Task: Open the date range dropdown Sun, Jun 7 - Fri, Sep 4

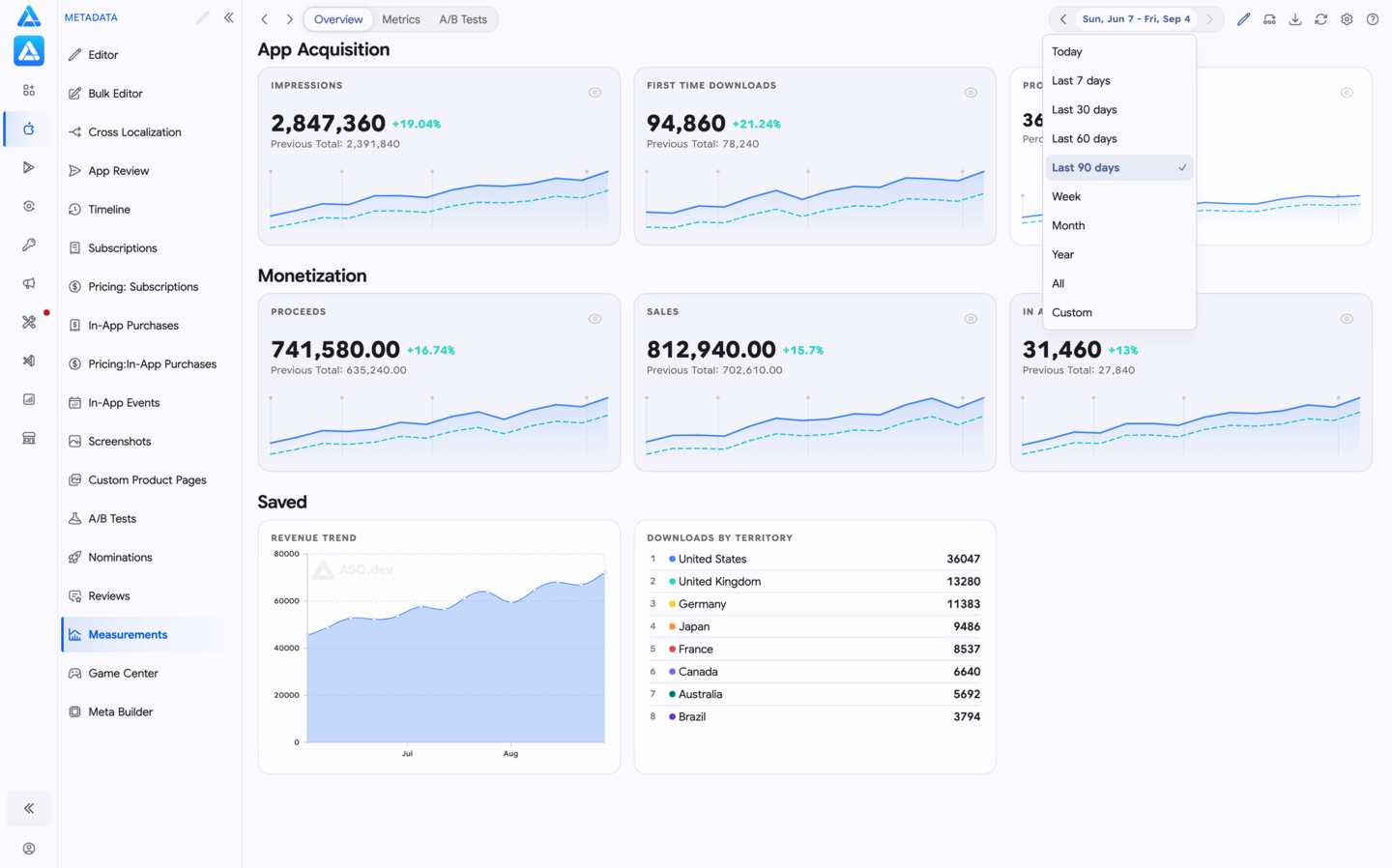Action: 1136,19
